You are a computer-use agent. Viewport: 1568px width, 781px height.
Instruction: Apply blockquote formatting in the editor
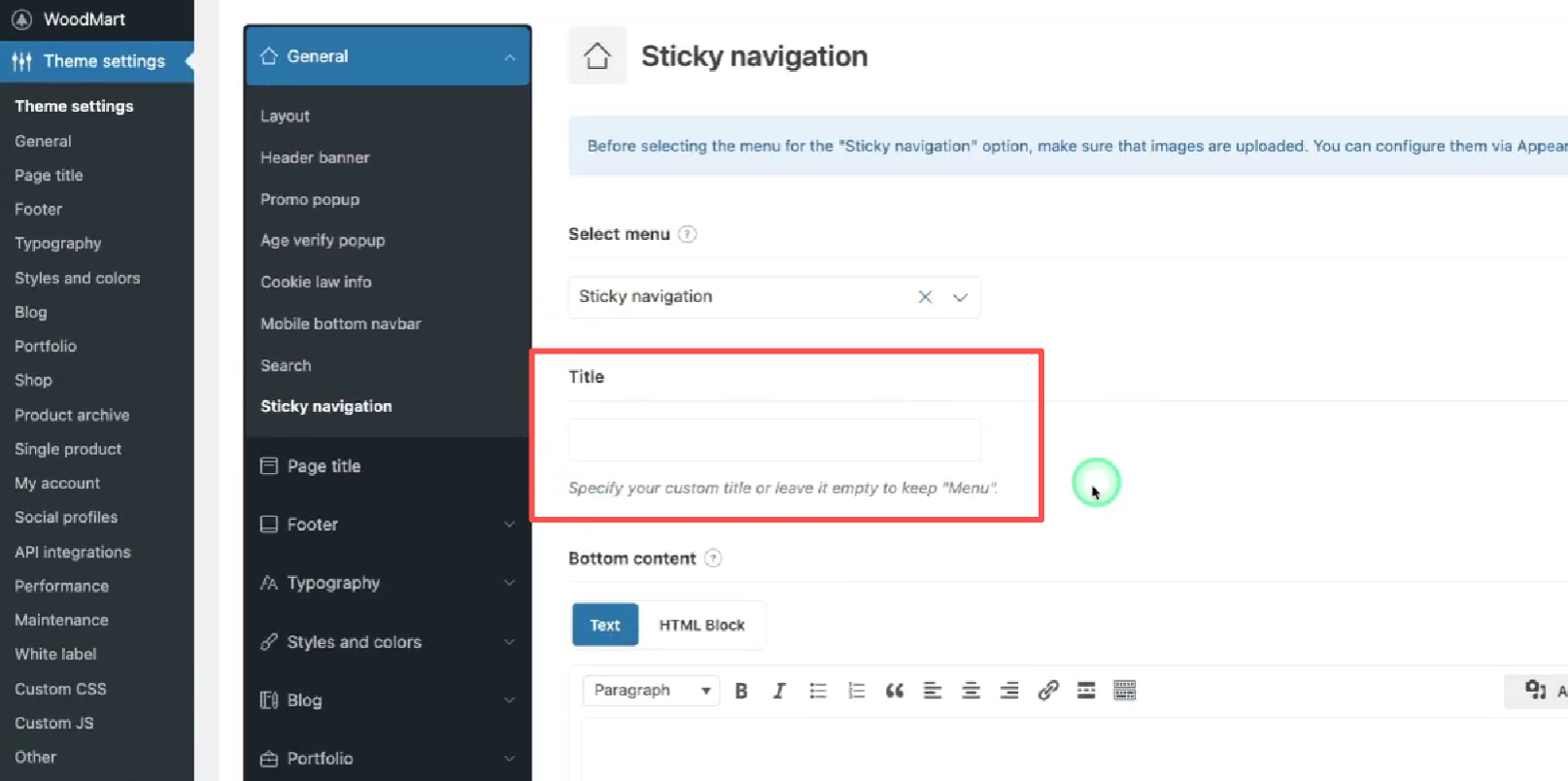click(x=895, y=691)
